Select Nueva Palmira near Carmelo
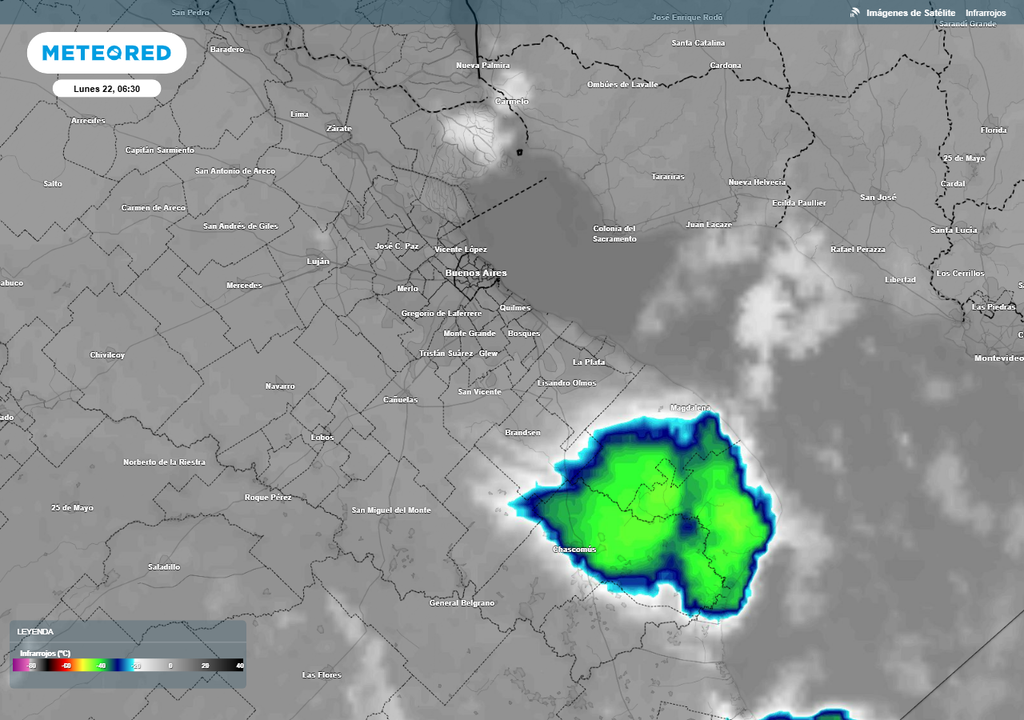This screenshot has height=720, width=1024. pyautogui.click(x=481, y=64)
